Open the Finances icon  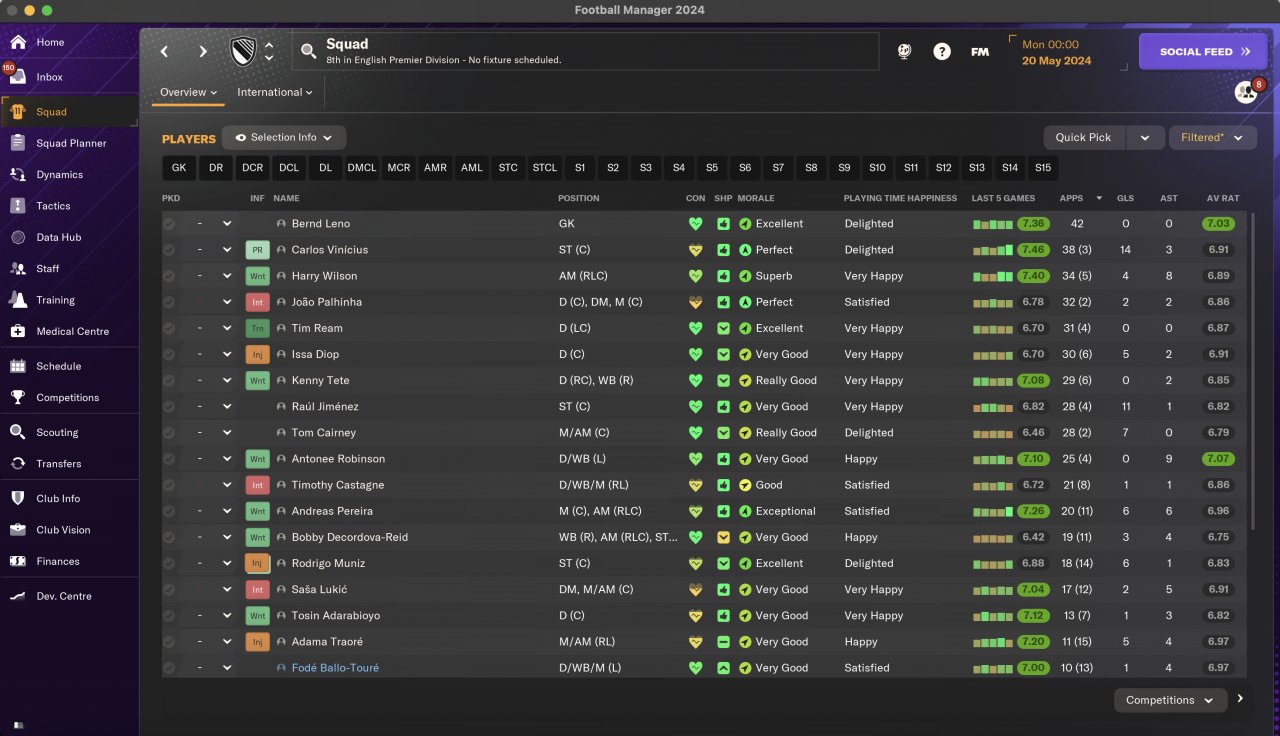click(18, 561)
